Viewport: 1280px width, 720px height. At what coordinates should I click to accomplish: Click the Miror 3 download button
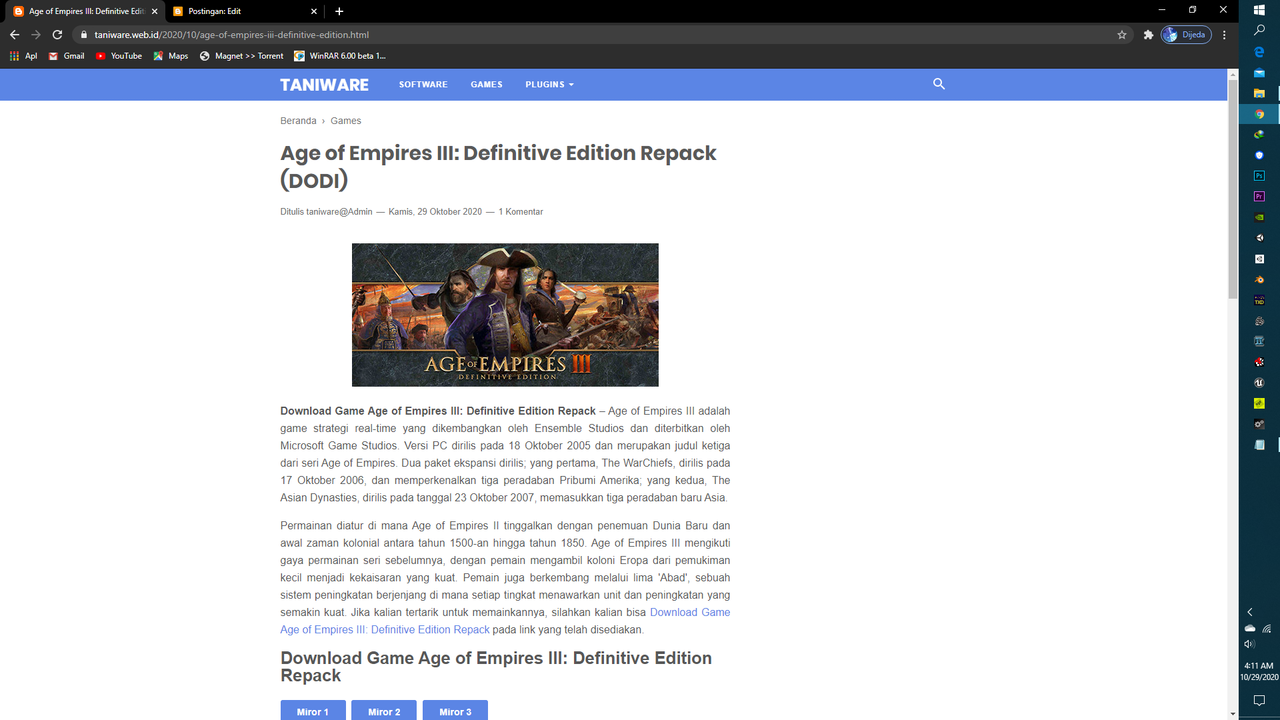click(x=455, y=711)
